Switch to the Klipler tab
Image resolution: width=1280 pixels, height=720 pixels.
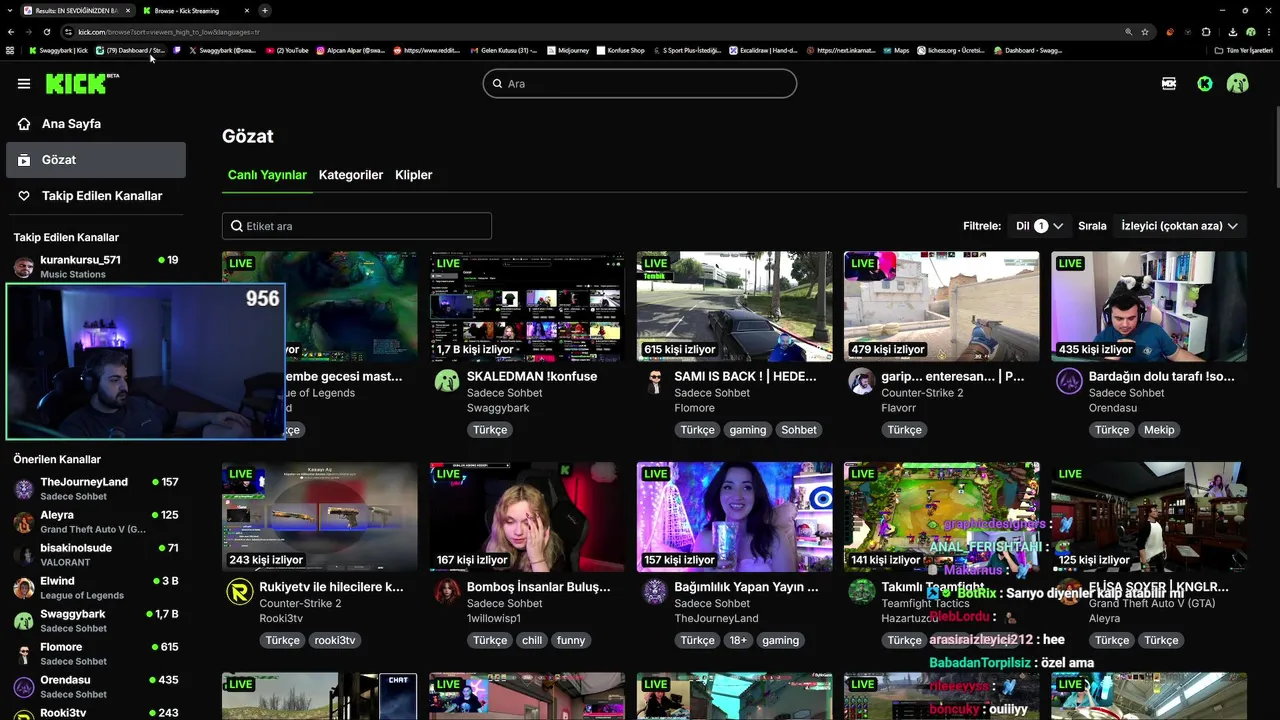(414, 175)
